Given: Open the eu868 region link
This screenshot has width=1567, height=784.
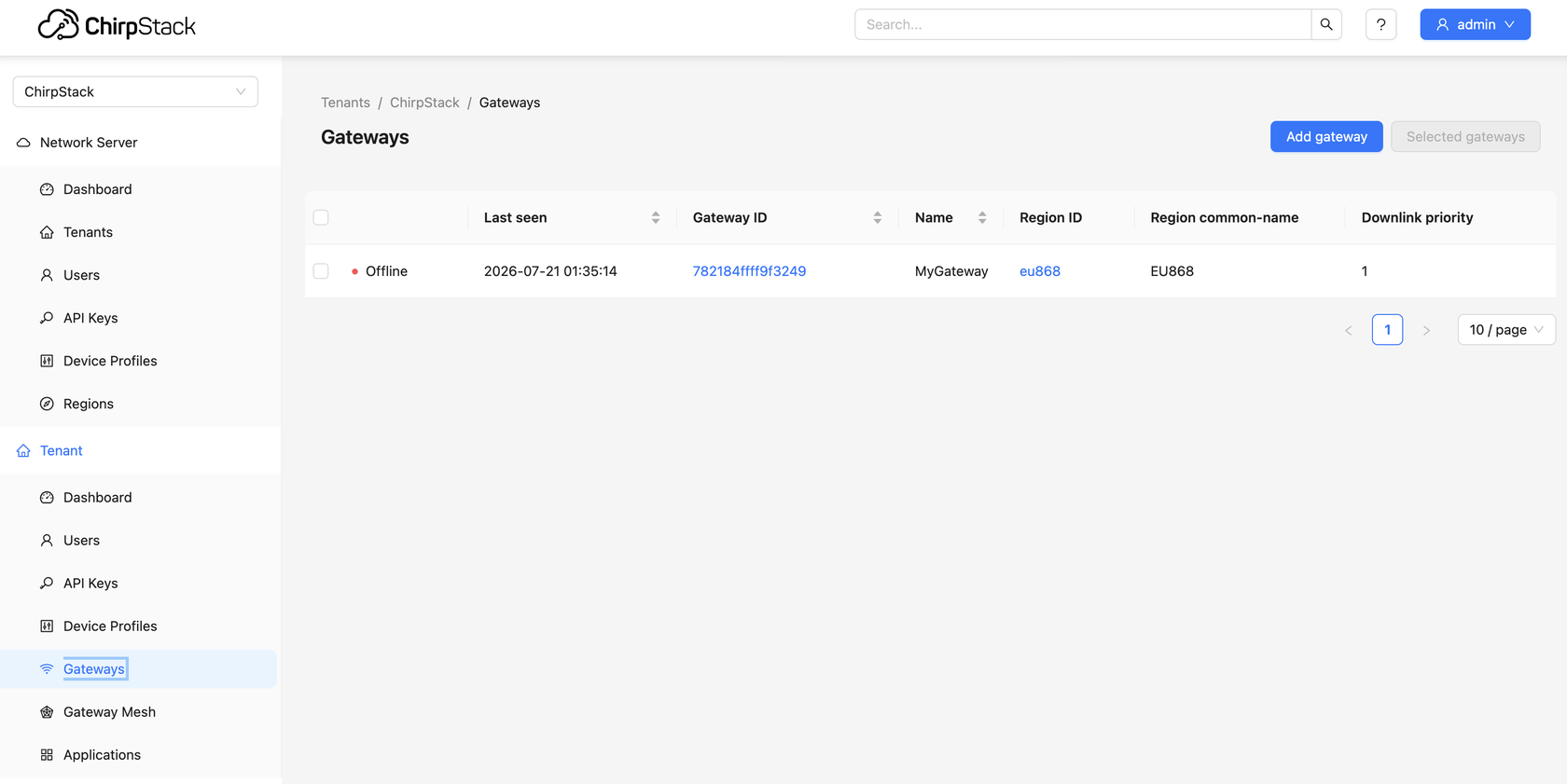Looking at the screenshot, I should click(1040, 271).
